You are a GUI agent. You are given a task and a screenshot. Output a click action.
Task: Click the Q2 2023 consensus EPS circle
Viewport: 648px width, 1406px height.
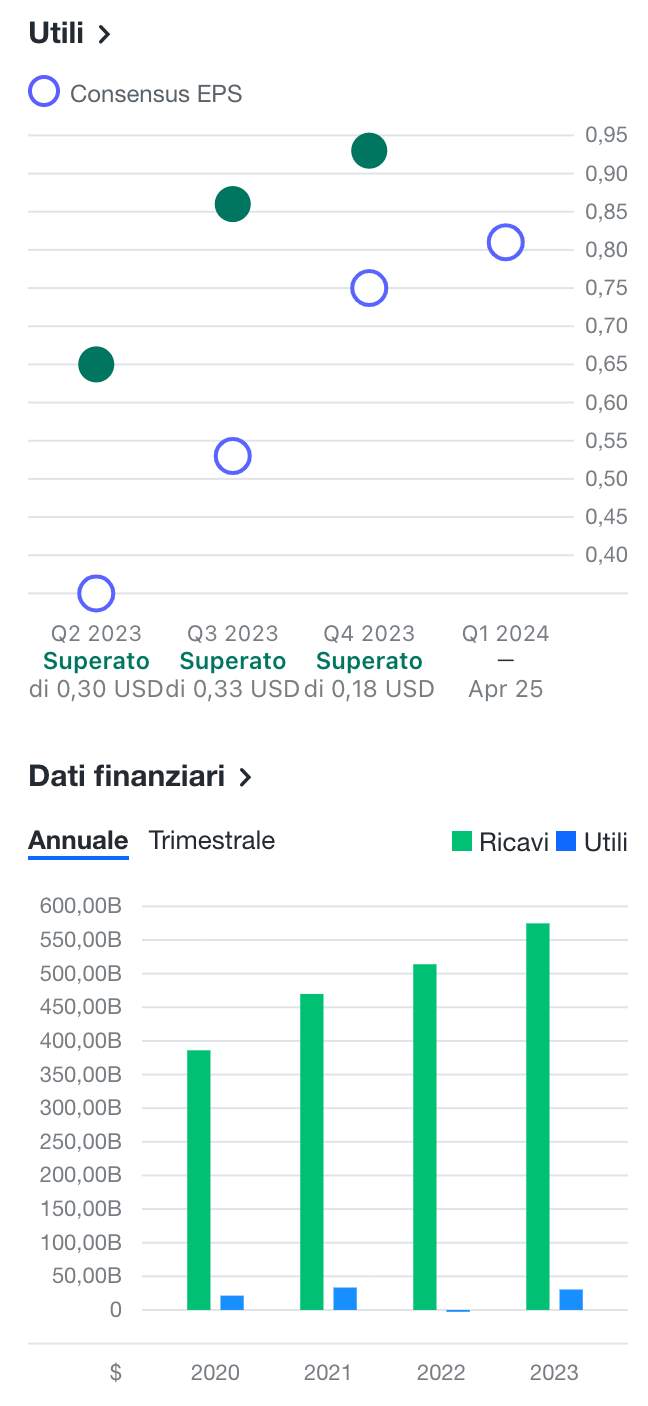click(94, 592)
